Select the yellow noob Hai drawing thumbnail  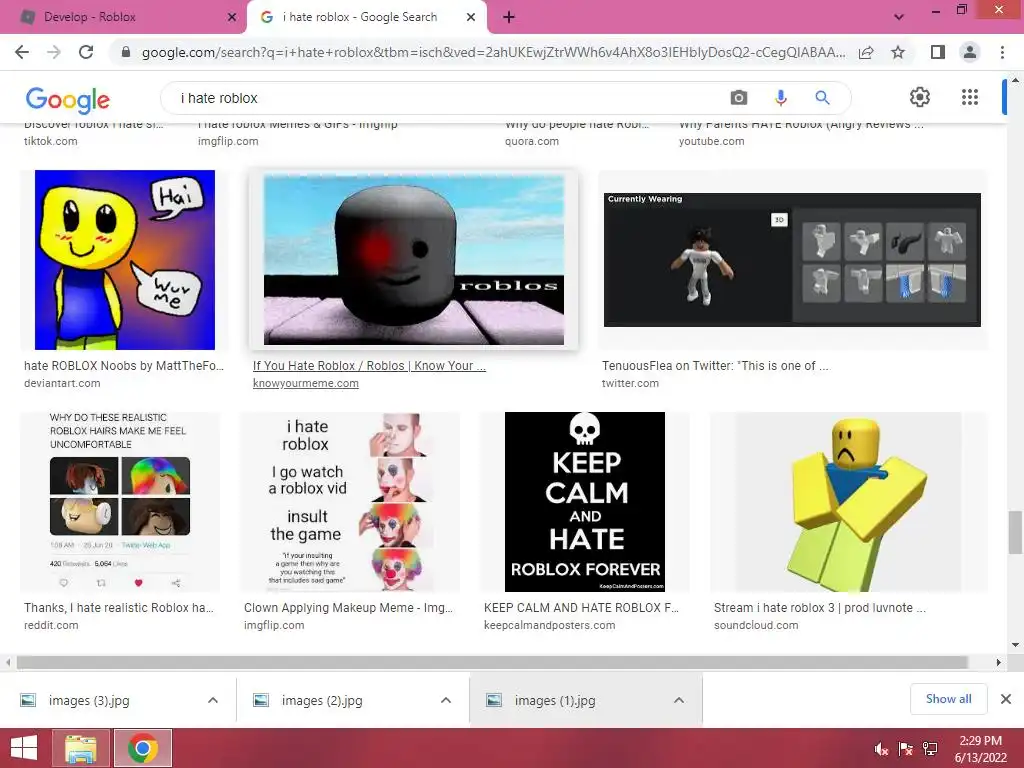coord(125,260)
